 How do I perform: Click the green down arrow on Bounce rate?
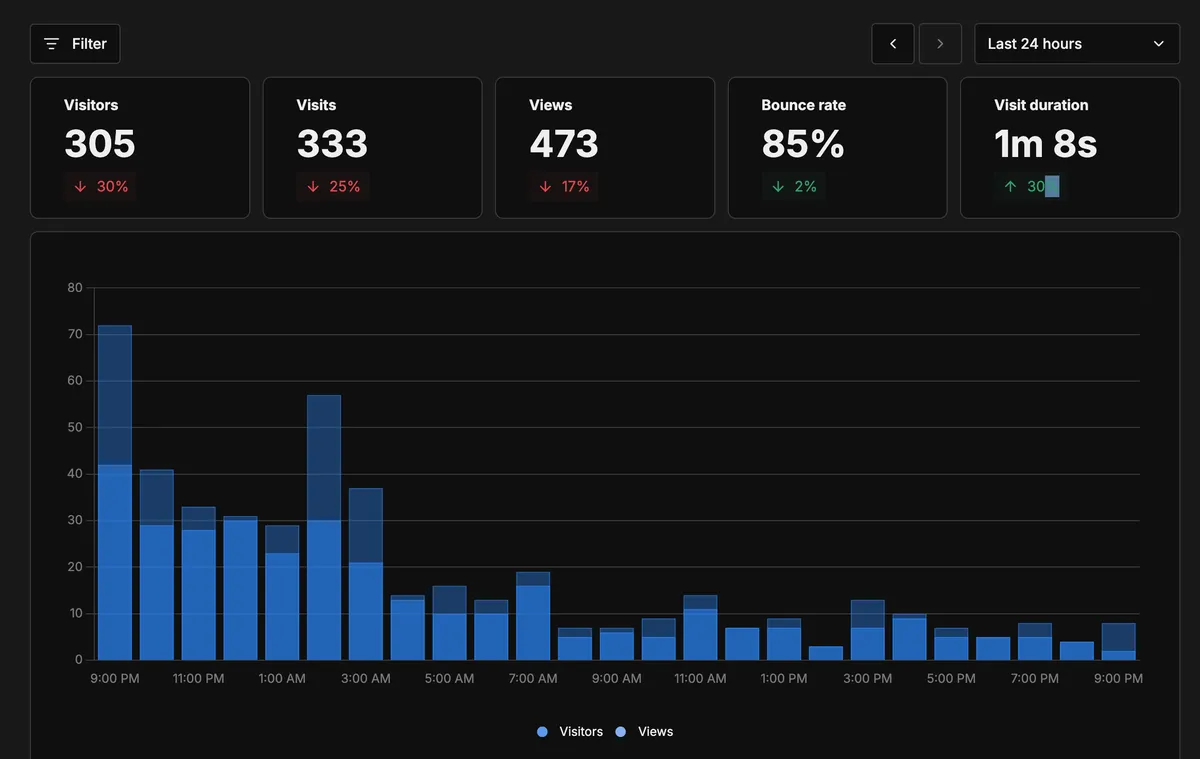pyautogui.click(x=776, y=186)
